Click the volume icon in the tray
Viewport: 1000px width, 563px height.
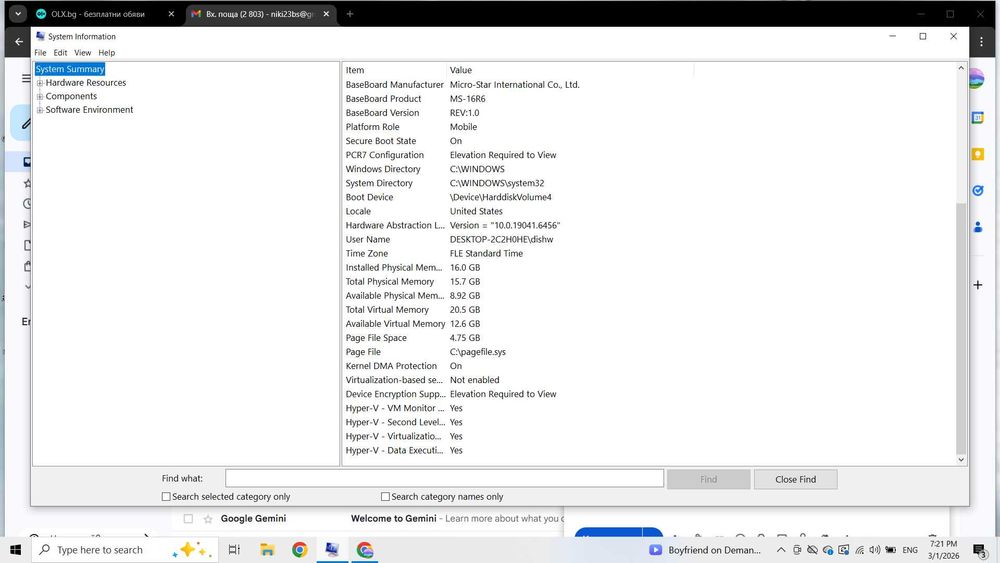pyautogui.click(x=874, y=550)
